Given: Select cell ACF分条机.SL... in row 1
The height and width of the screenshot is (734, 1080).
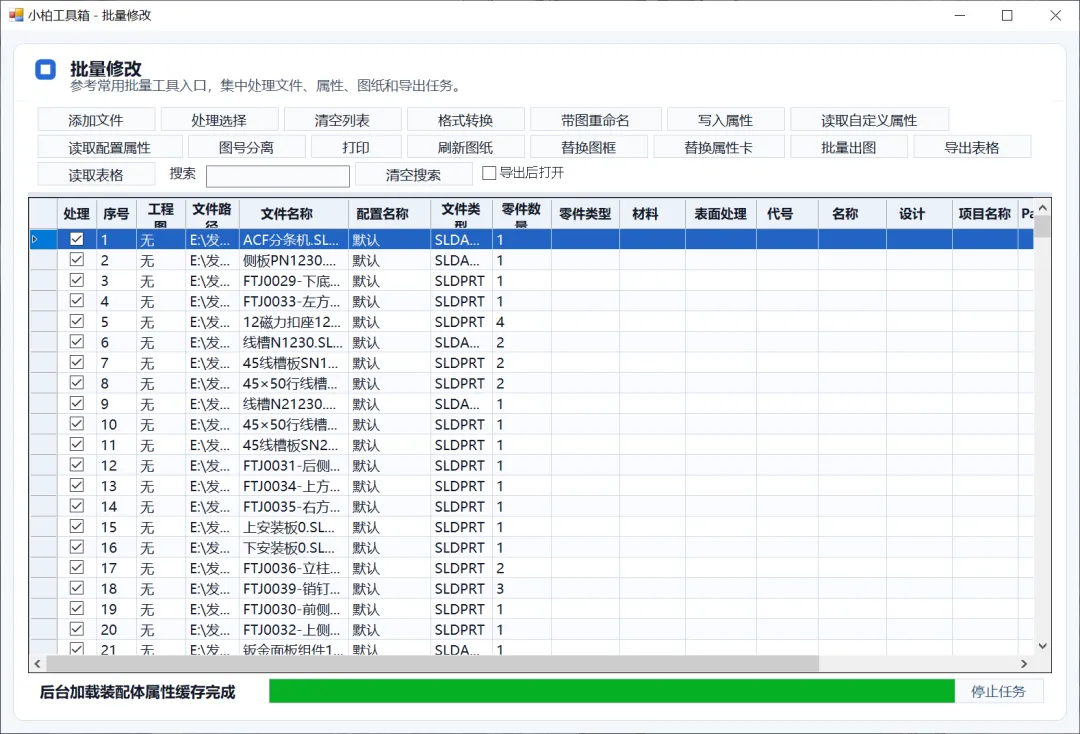Looking at the screenshot, I should point(294,240).
